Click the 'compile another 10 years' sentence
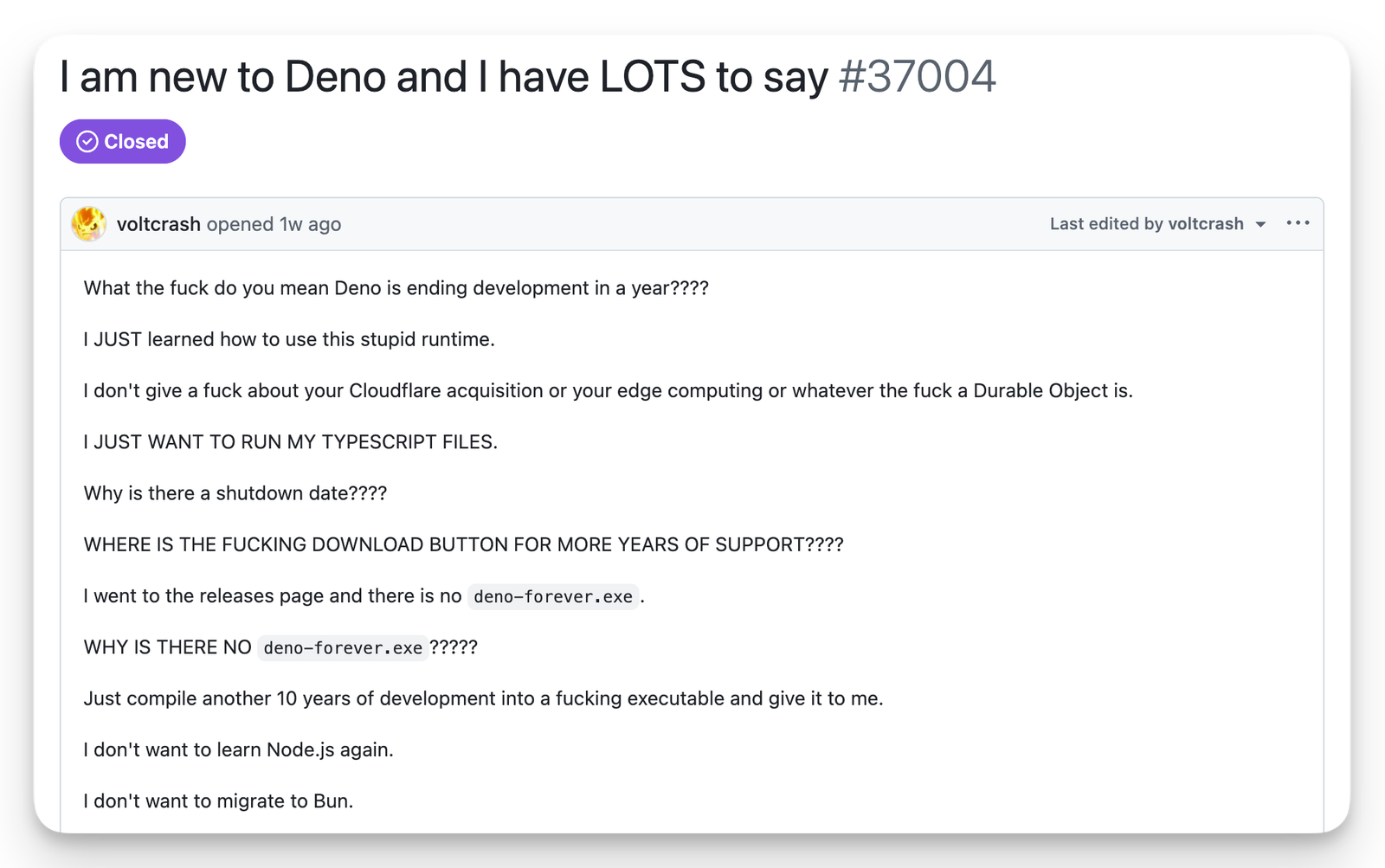 pyautogui.click(x=484, y=698)
